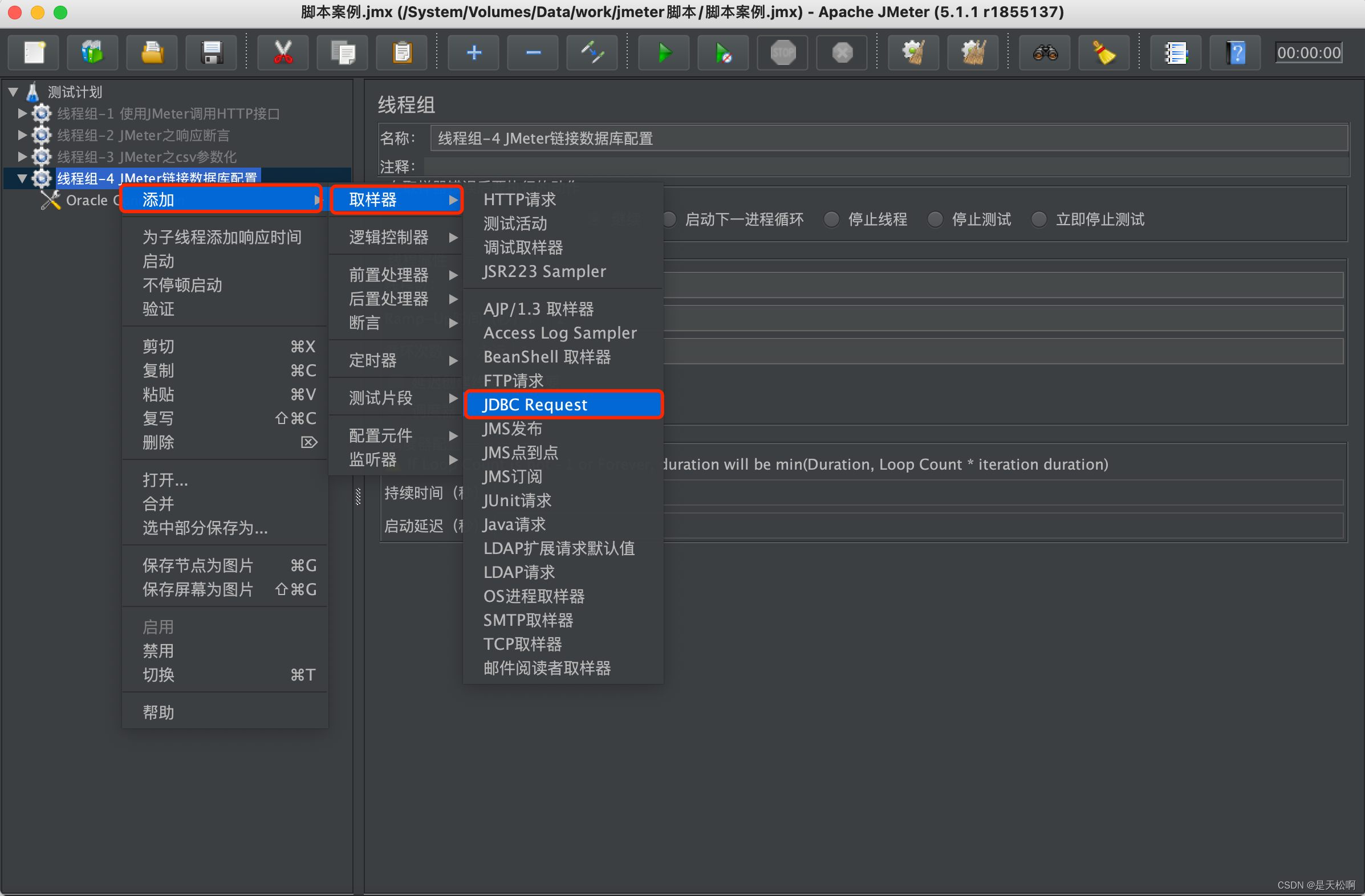The height and width of the screenshot is (896, 1365).
Task: Choose BeanShell 取样器 entry
Action: [564, 357]
